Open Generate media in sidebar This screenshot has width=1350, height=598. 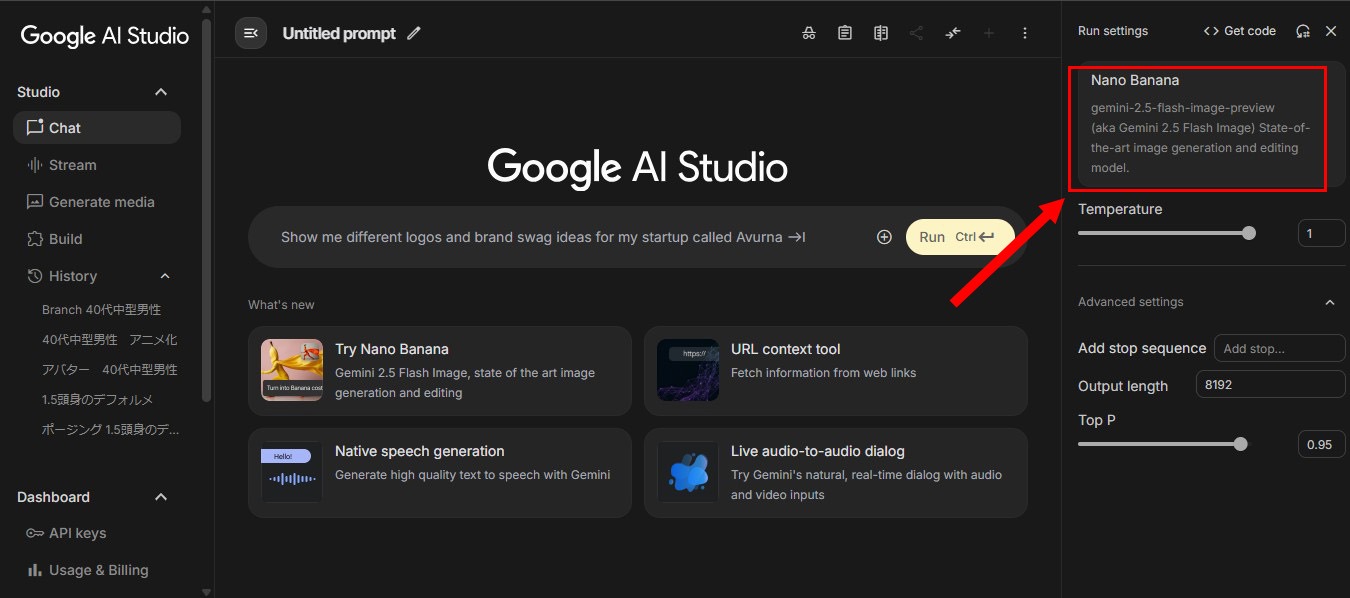(101, 202)
